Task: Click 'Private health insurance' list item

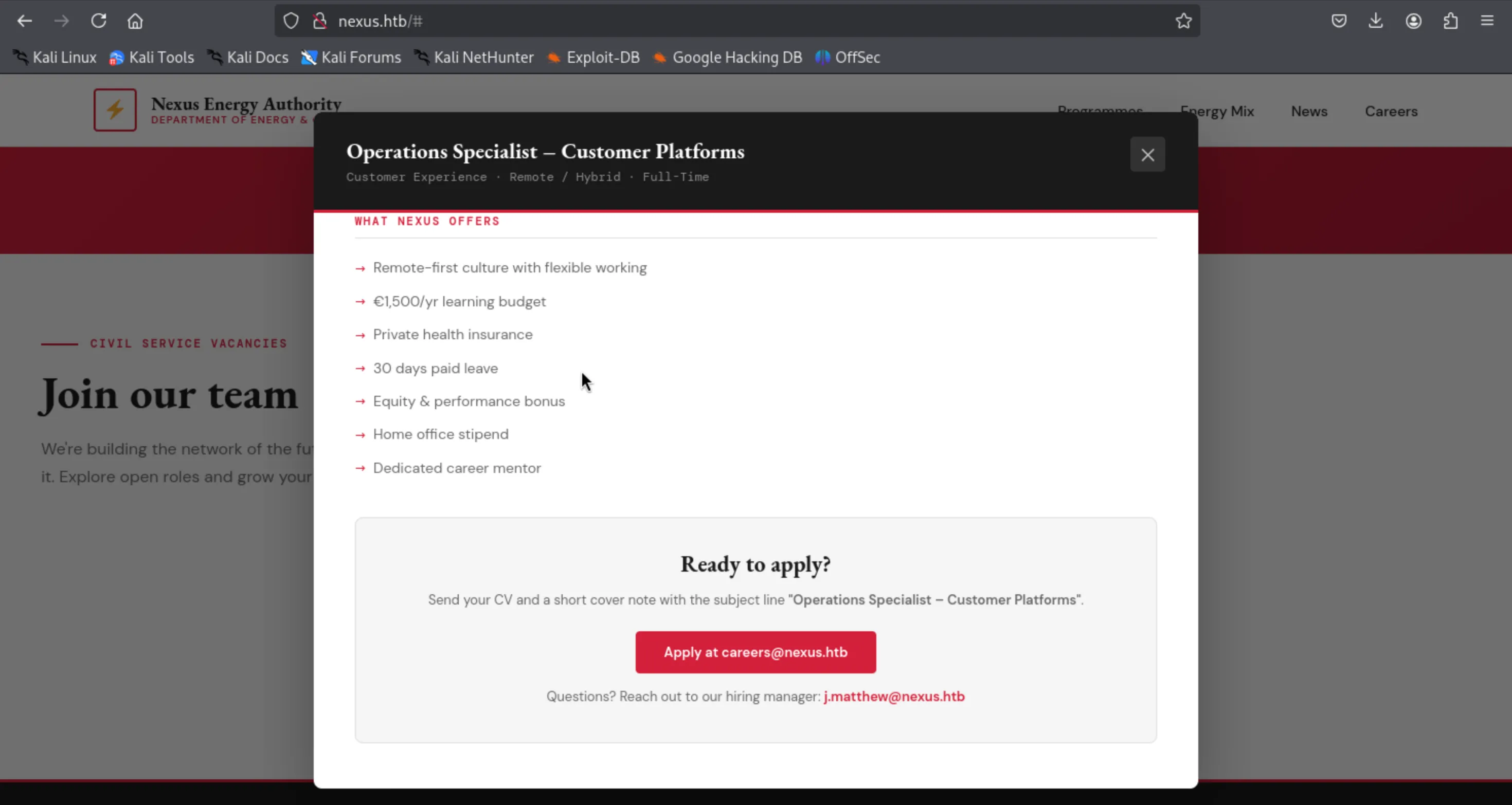Action: (x=453, y=335)
